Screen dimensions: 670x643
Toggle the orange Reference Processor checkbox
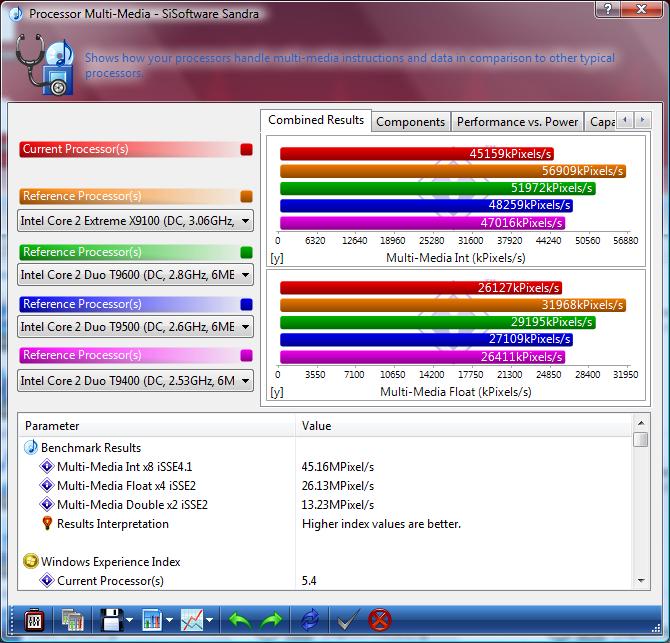click(x=247, y=196)
